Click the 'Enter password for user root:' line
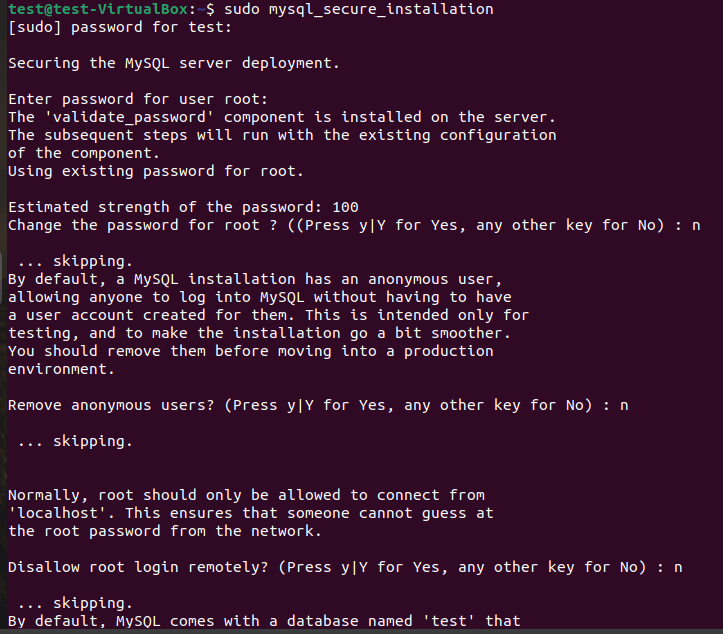Image resolution: width=723 pixels, height=634 pixels. (x=137, y=99)
